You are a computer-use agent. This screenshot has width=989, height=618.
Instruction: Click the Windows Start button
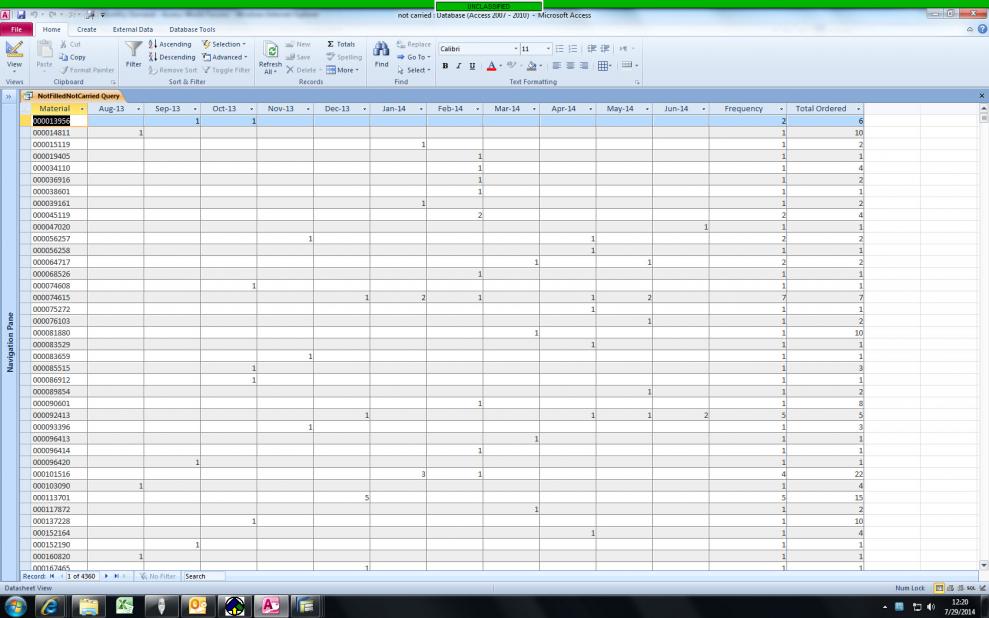pyautogui.click(x=16, y=607)
